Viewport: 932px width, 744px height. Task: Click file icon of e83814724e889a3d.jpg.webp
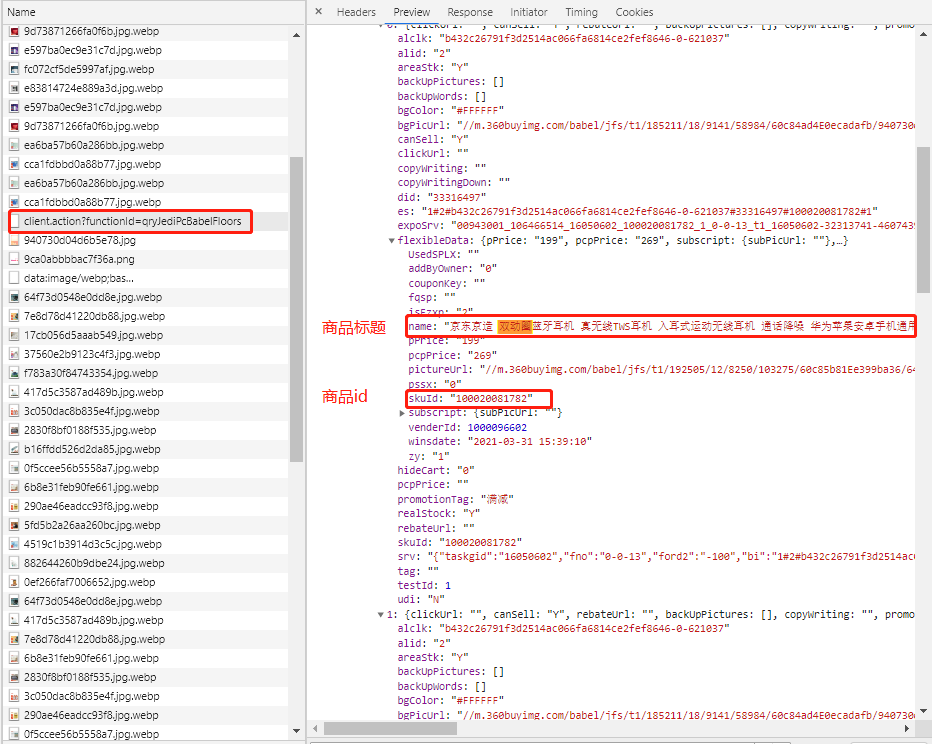(x=14, y=89)
